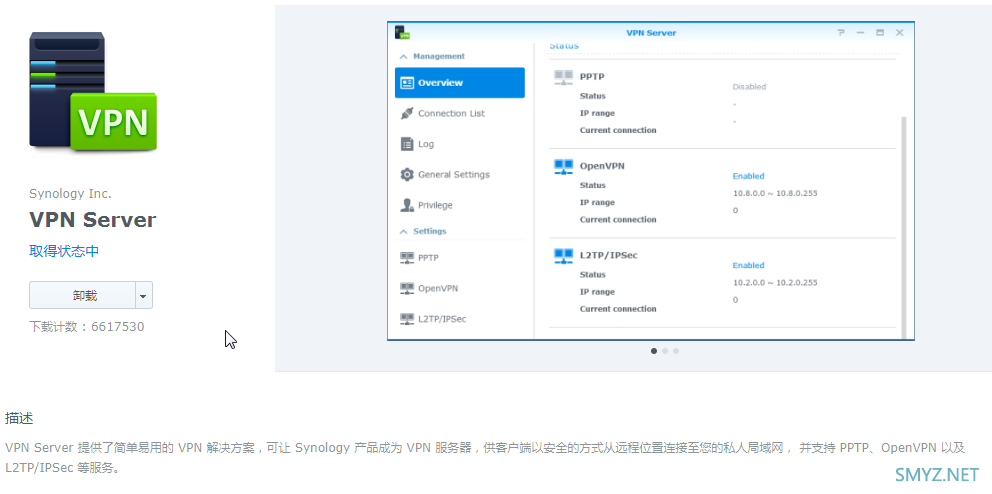Click the Synology Inc. developer text

[x=70, y=194]
